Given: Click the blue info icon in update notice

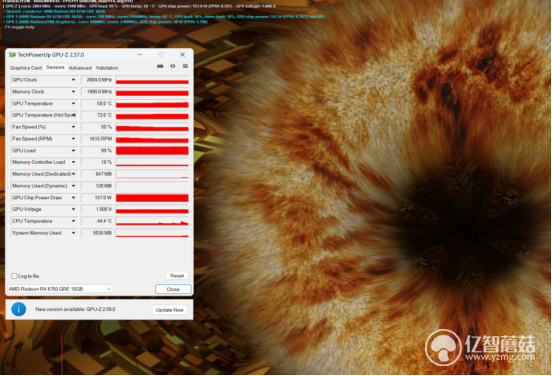Looking at the screenshot, I should coord(18,309).
